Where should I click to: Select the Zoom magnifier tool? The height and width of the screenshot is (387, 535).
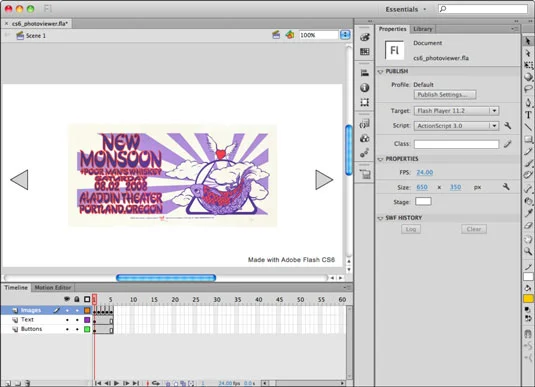[x=528, y=252]
